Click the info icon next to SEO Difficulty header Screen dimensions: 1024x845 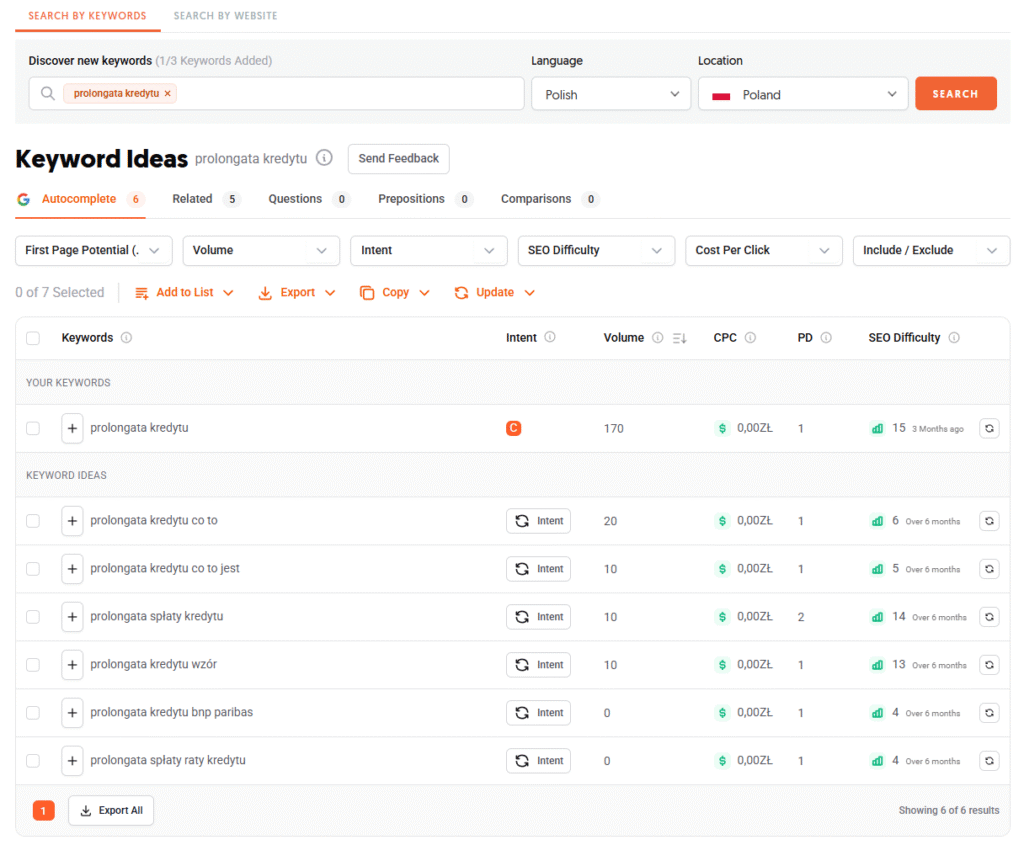point(954,338)
